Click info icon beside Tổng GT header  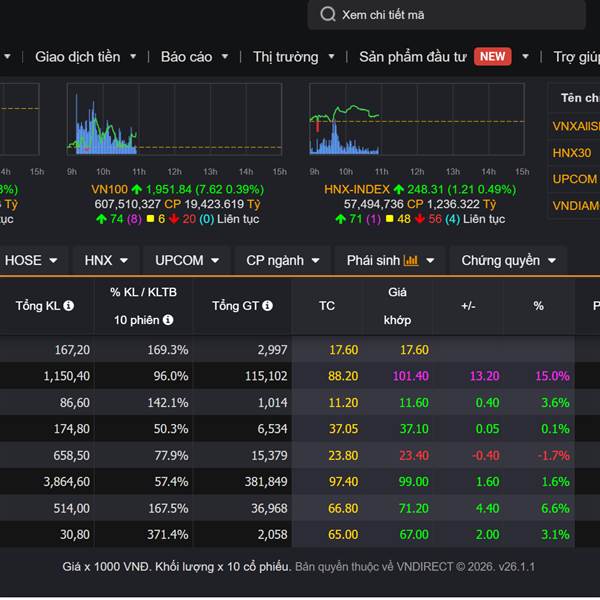268,305
